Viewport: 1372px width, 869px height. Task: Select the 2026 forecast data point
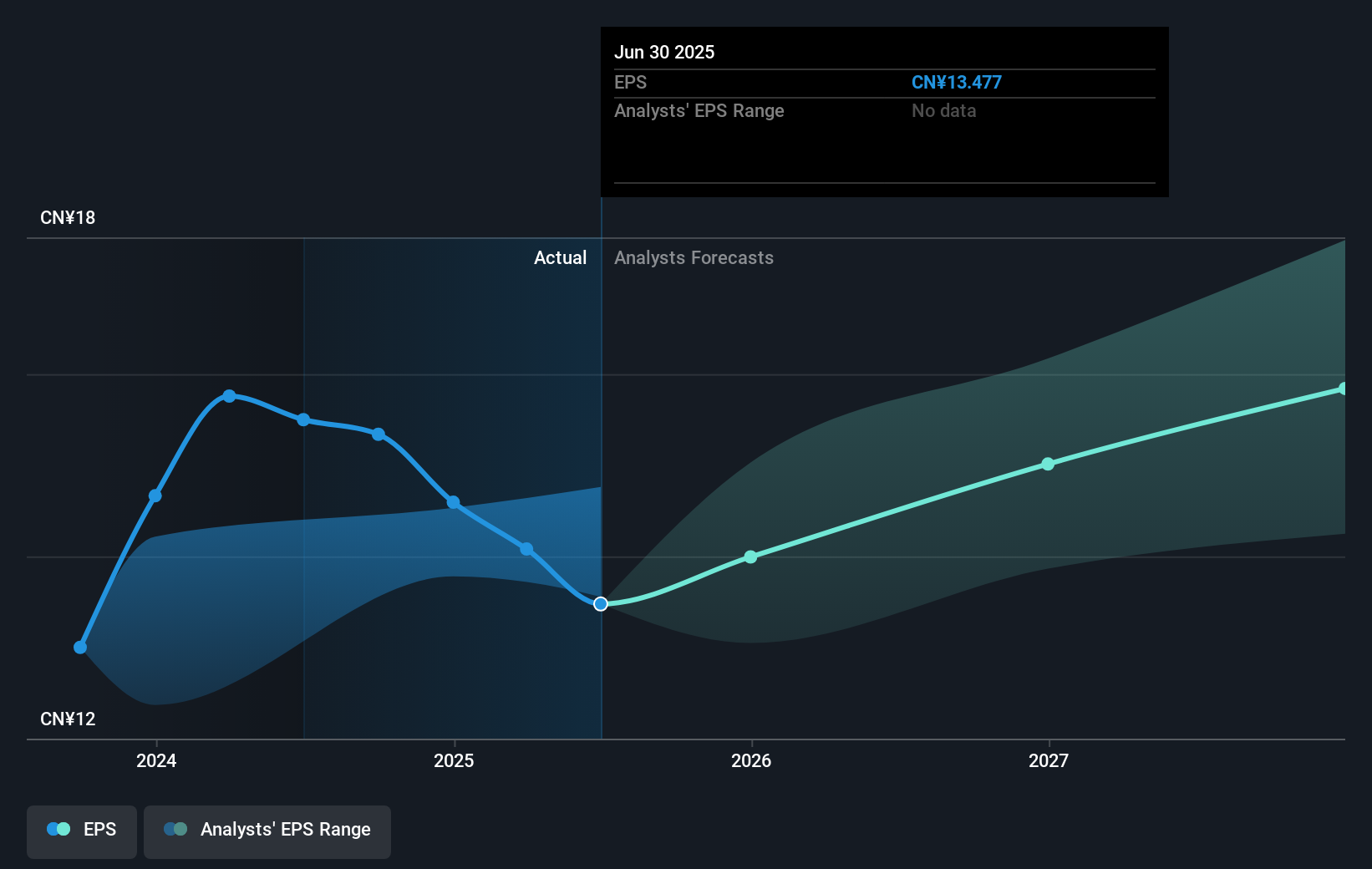(x=750, y=556)
